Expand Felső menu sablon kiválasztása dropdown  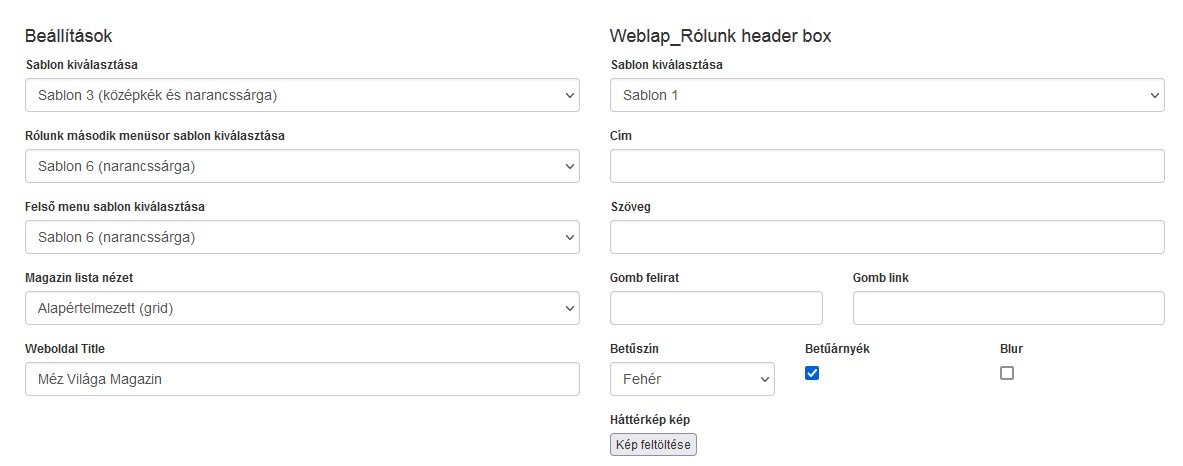click(x=302, y=237)
